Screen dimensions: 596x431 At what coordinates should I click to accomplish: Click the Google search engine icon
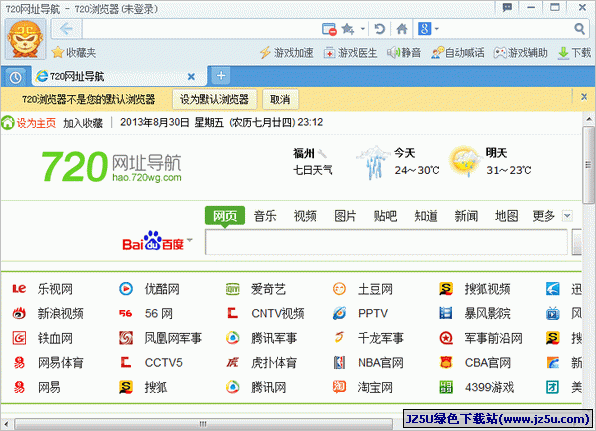(x=425, y=29)
